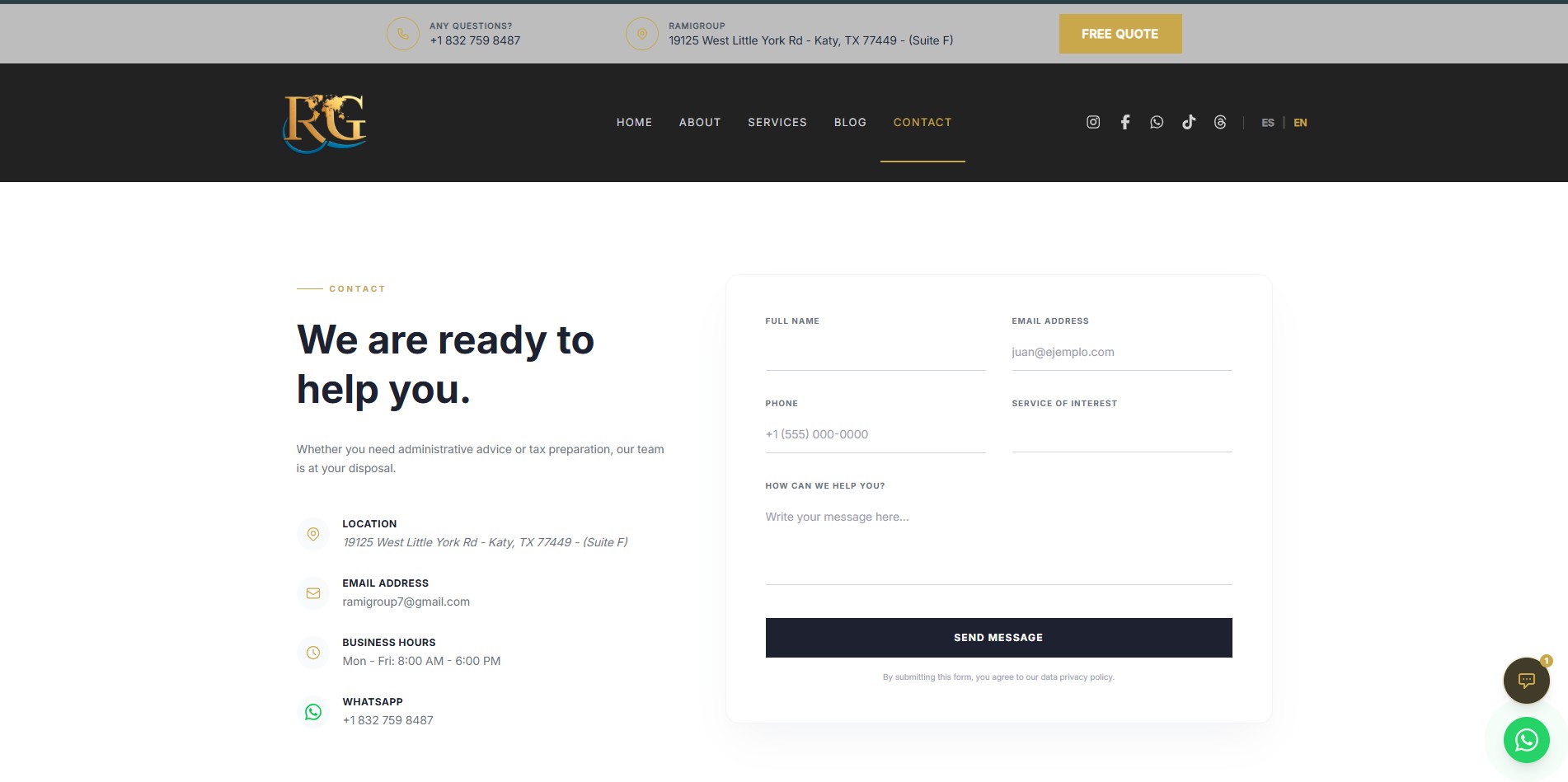Switch language to English (EN)
Viewport: 1568px width, 782px height.
click(1300, 123)
